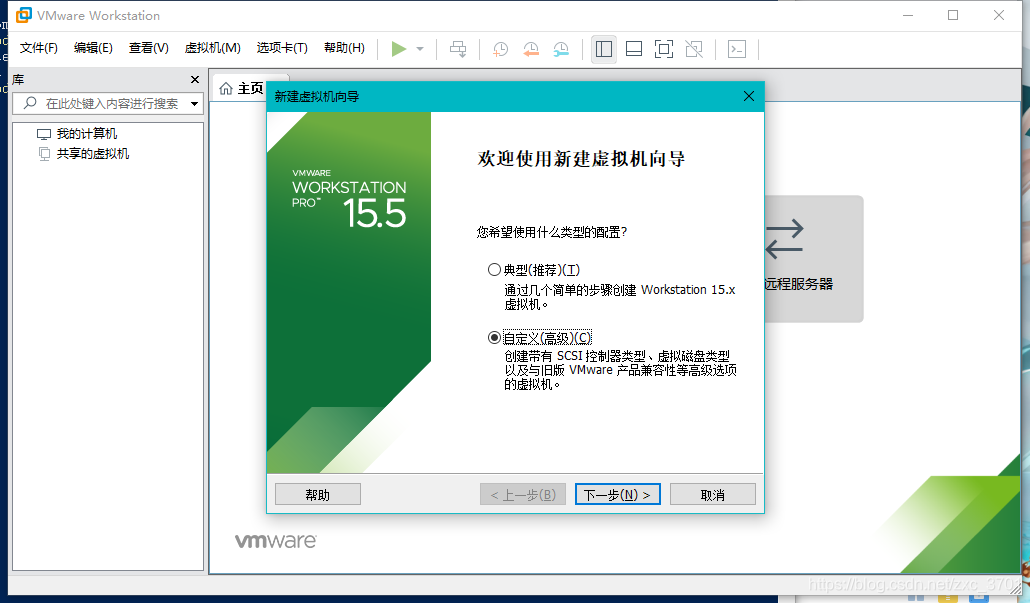Open the library search filter dropdown
The height and width of the screenshot is (603, 1030).
(x=196, y=103)
